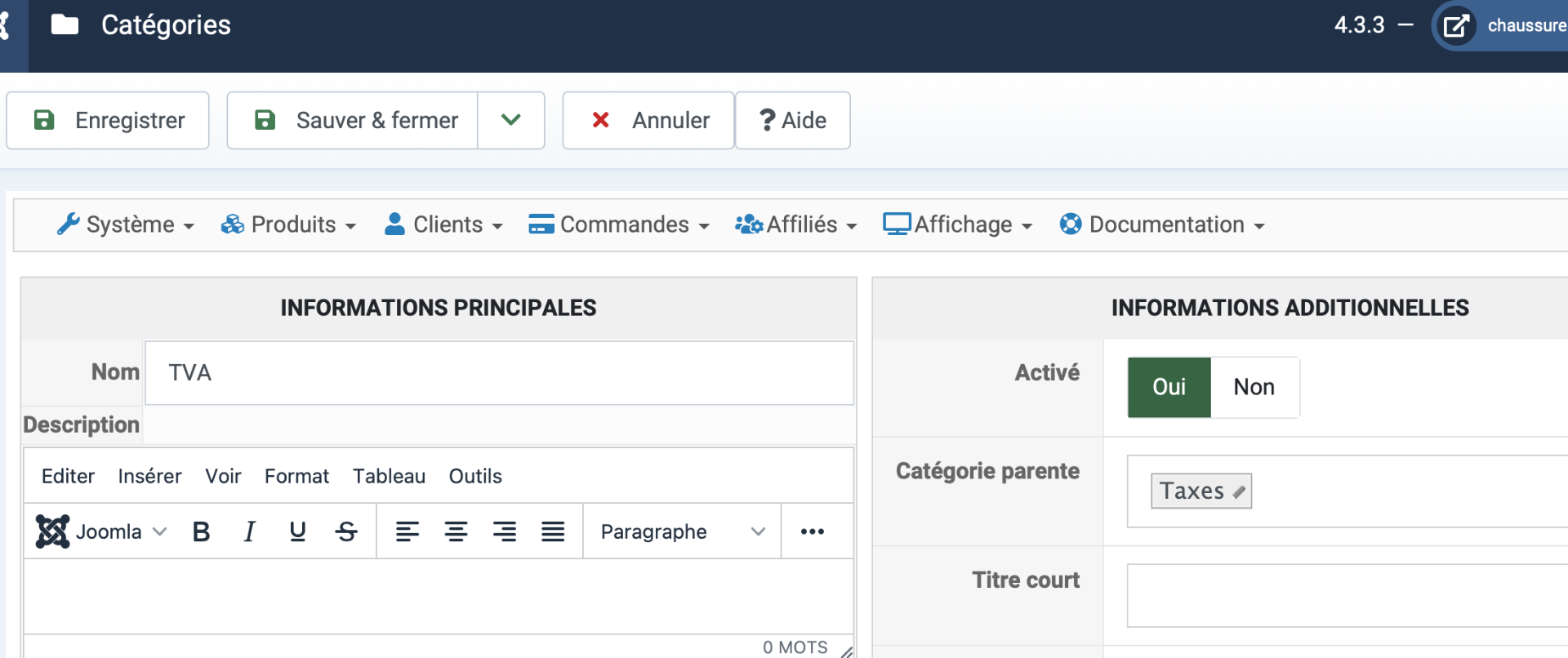1568x658 pixels.
Task: Center align the description text
Action: click(x=456, y=532)
